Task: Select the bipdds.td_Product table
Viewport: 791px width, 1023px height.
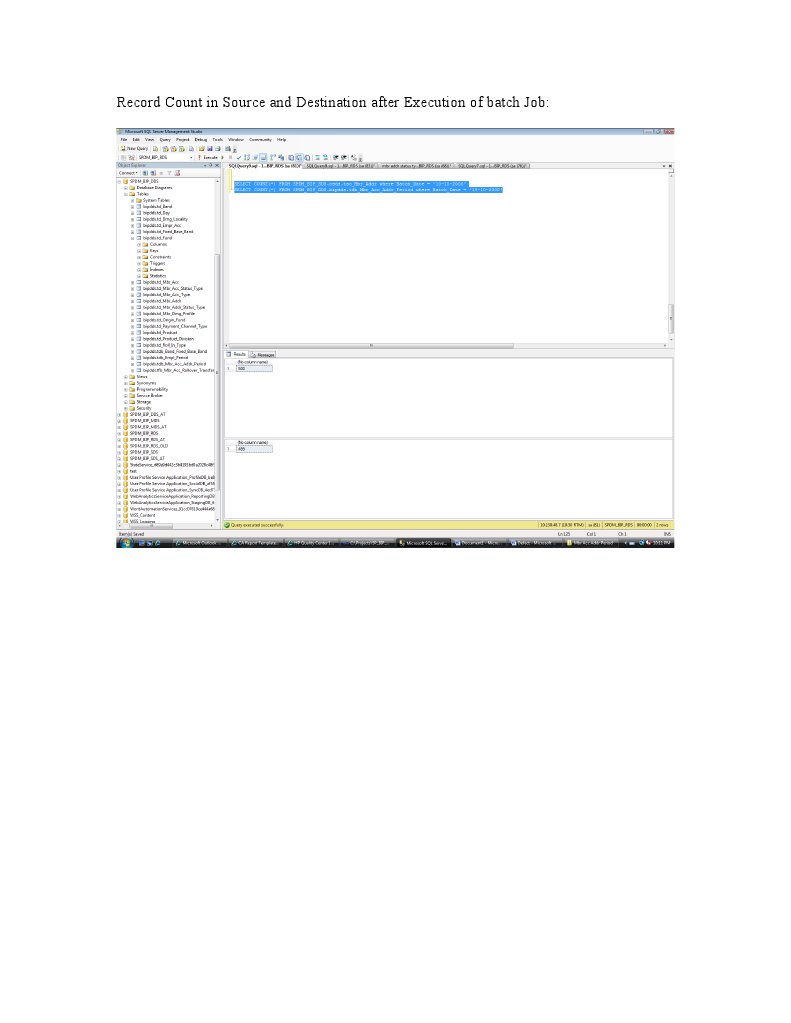Action: (160, 333)
